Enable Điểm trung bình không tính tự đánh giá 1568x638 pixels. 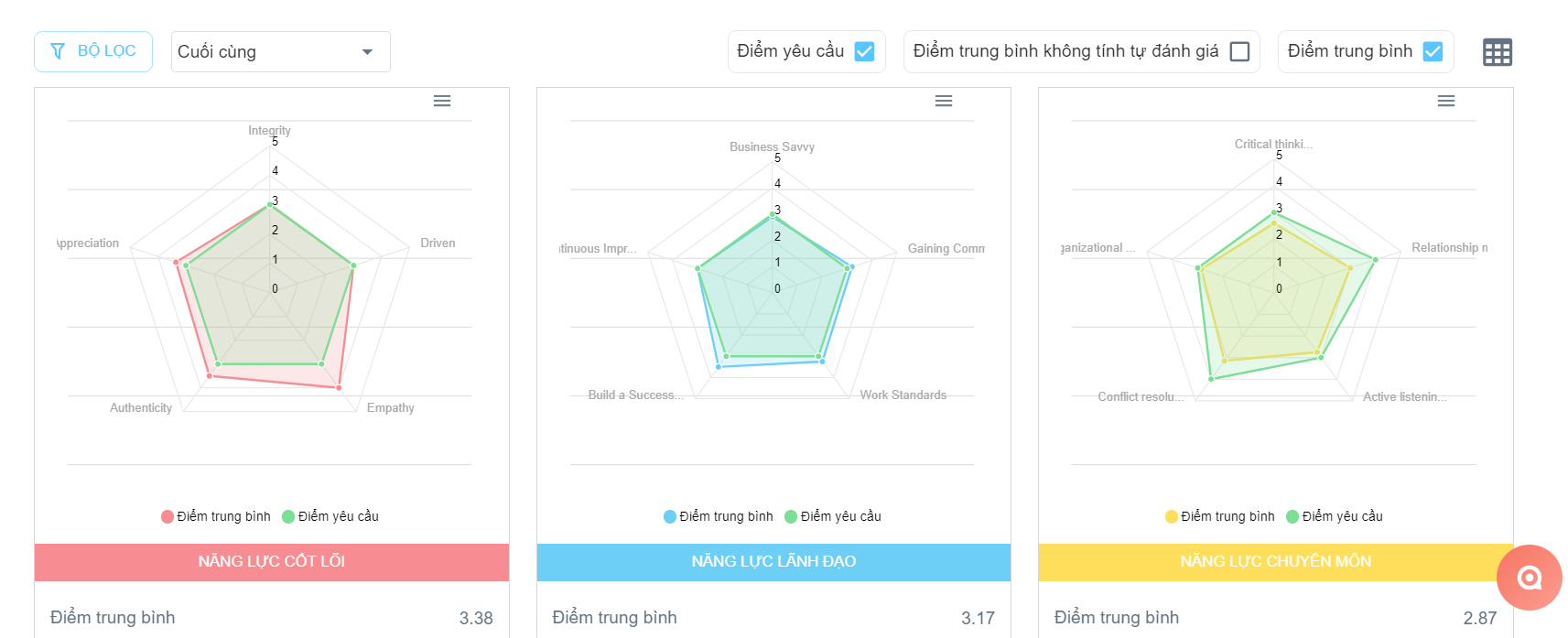click(1239, 51)
